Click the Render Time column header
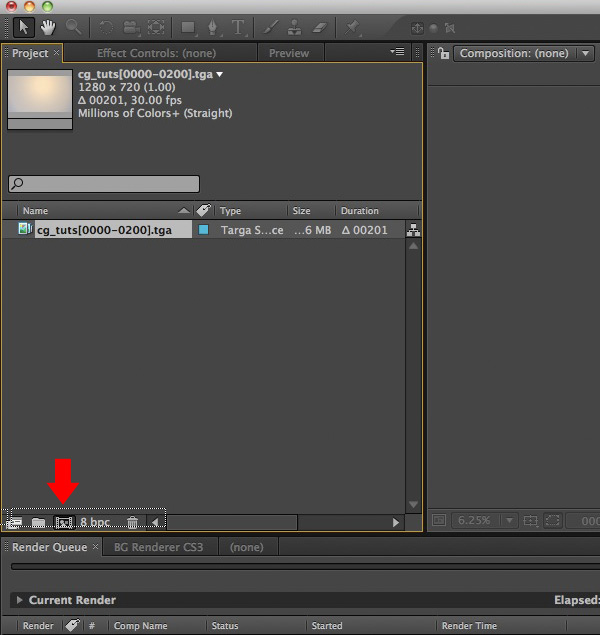 pyautogui.click(x=469, y=626)
